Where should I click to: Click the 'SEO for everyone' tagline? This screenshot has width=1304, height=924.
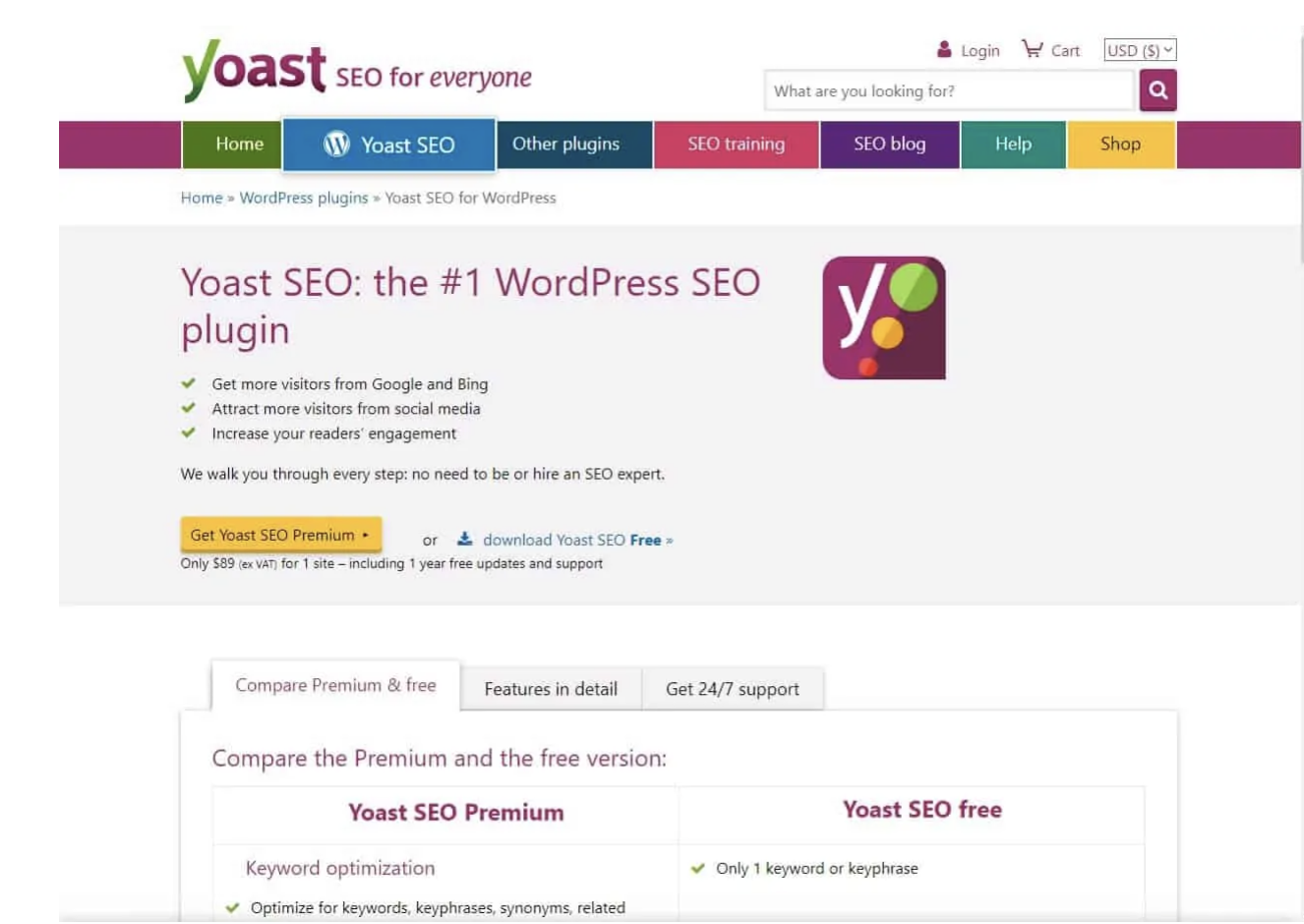point(434,77)
